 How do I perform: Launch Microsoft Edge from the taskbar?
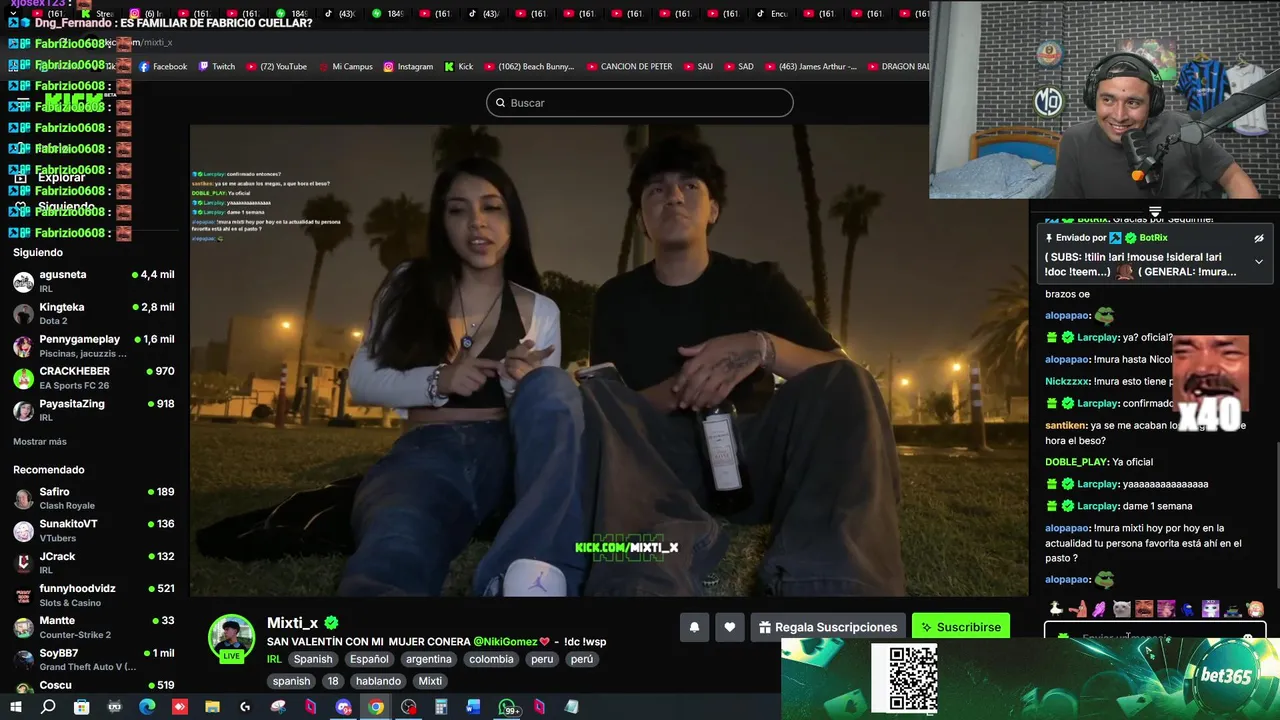pos(147,707)
